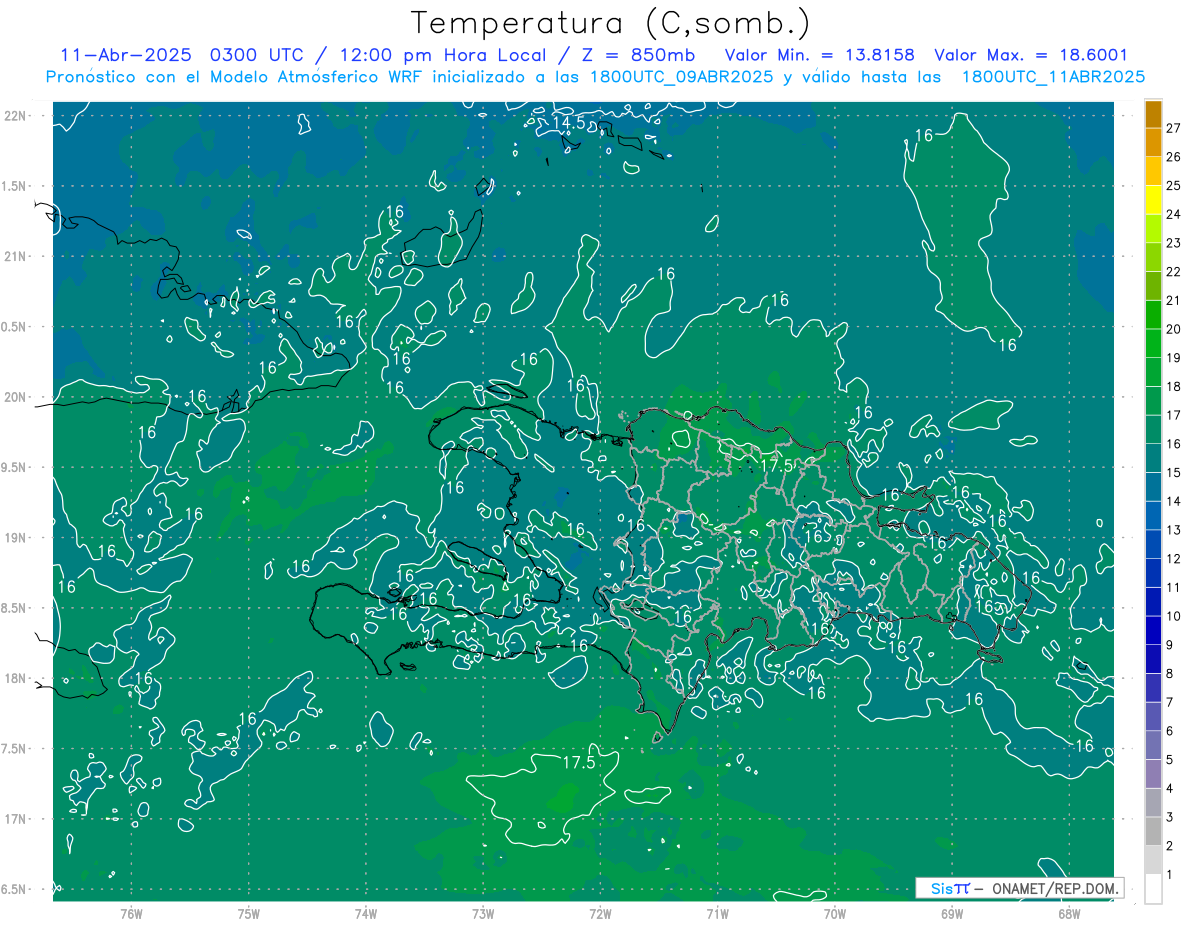Click the "20" label on the color scale
The height and width of the screenshot is (927, 1200).
point(1173,329)
